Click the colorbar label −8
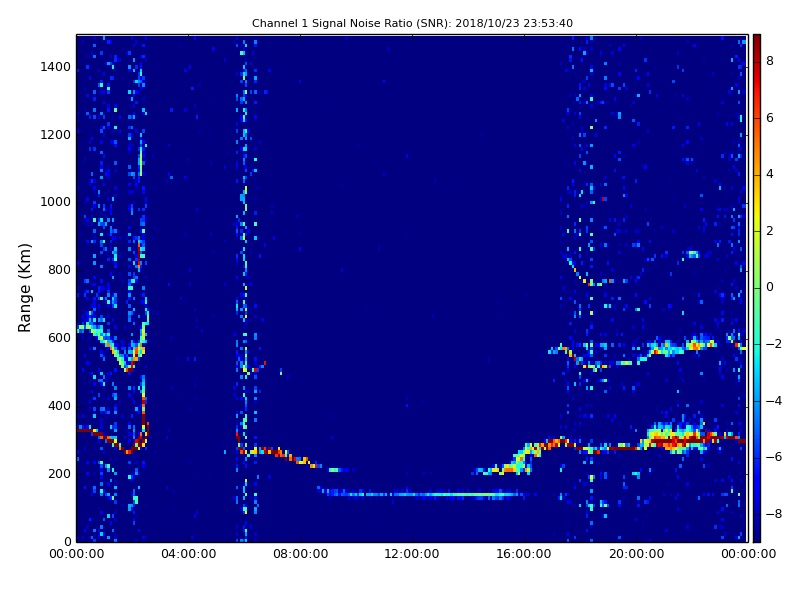The height and width of the screenshot is (600, 800). coord(774,514)
